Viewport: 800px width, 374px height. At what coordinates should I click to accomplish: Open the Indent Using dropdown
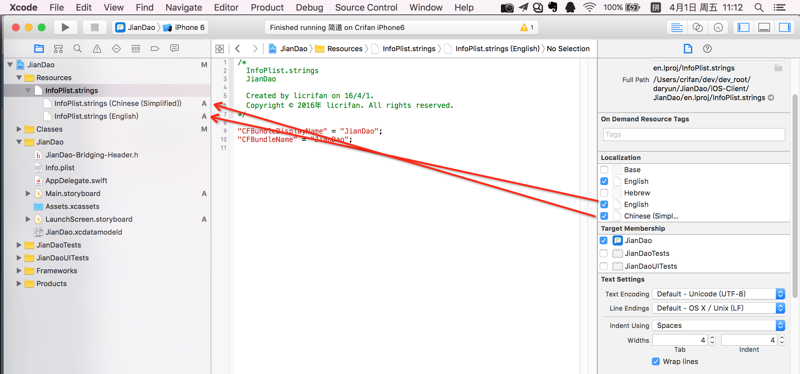pos(718,325)
